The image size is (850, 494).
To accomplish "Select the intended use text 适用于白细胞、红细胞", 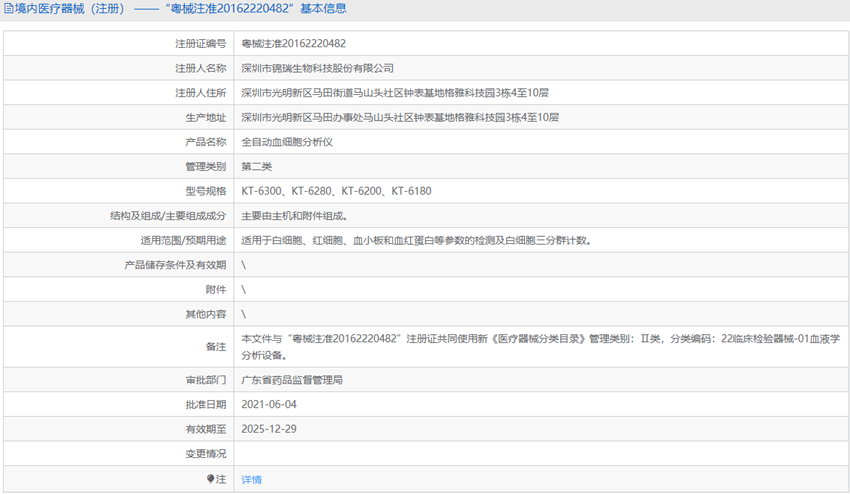I will click(416, 240).
